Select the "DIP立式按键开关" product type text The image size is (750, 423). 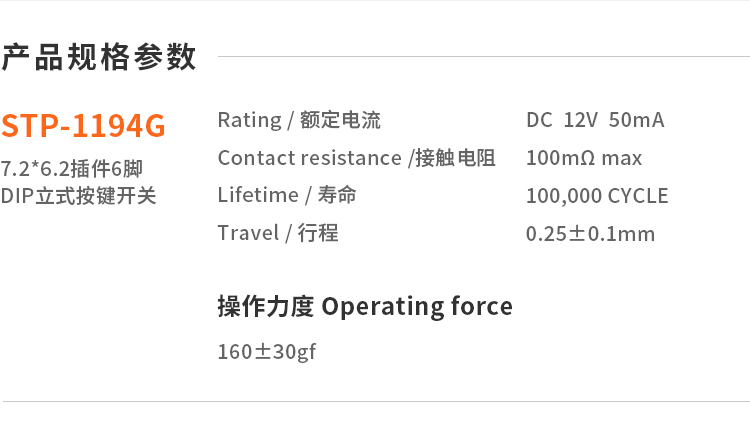coord(78,195)
